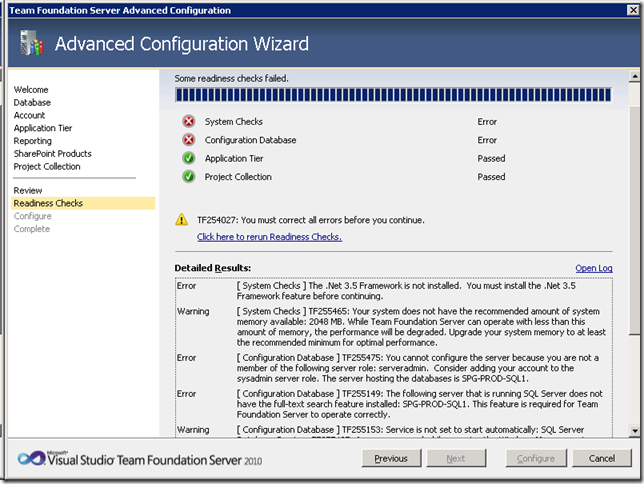644x484 pixels.
Task: Click the rerun Readiness Checks link
Action: (x=269, y=237)
